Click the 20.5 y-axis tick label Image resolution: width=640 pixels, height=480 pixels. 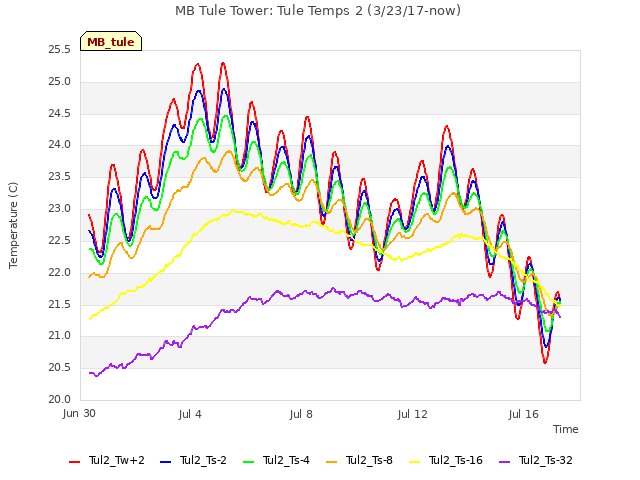59,368
